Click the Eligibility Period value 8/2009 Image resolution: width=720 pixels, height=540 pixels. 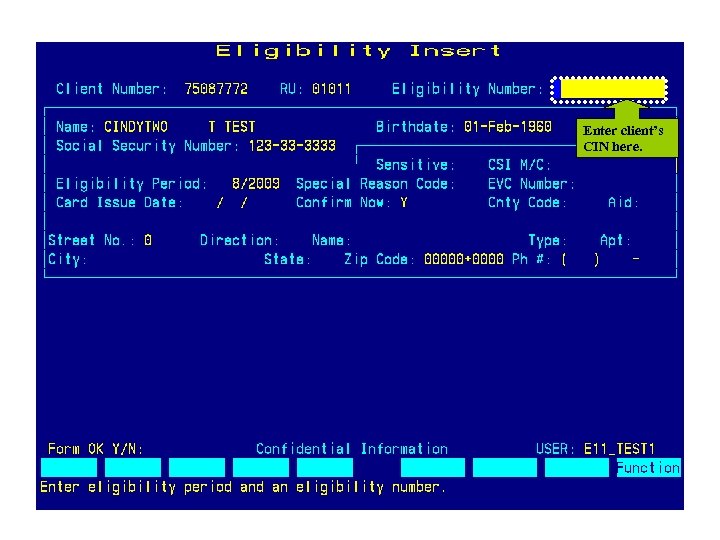(x=256, y=184)
